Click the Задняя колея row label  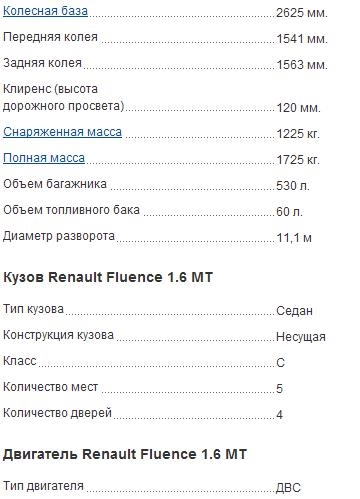(42, 63)
